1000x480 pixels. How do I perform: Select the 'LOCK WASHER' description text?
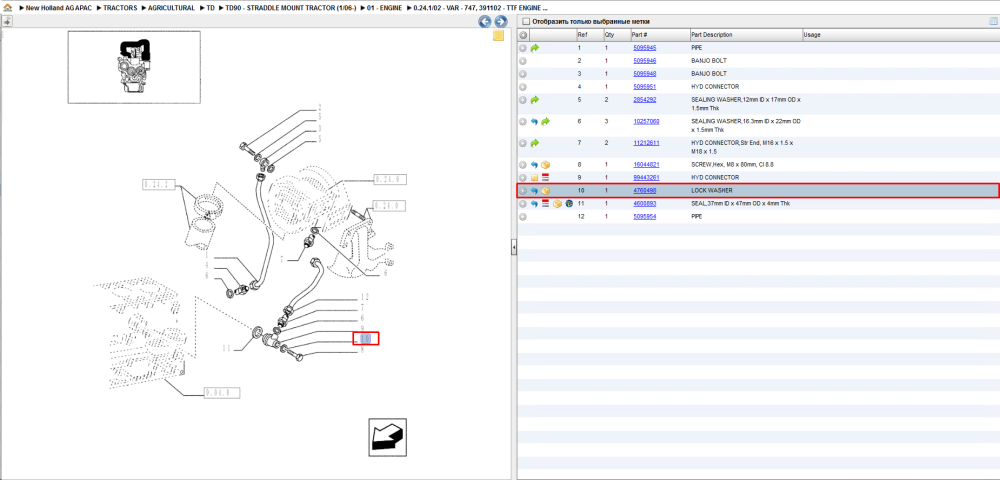tap(712, 191)
